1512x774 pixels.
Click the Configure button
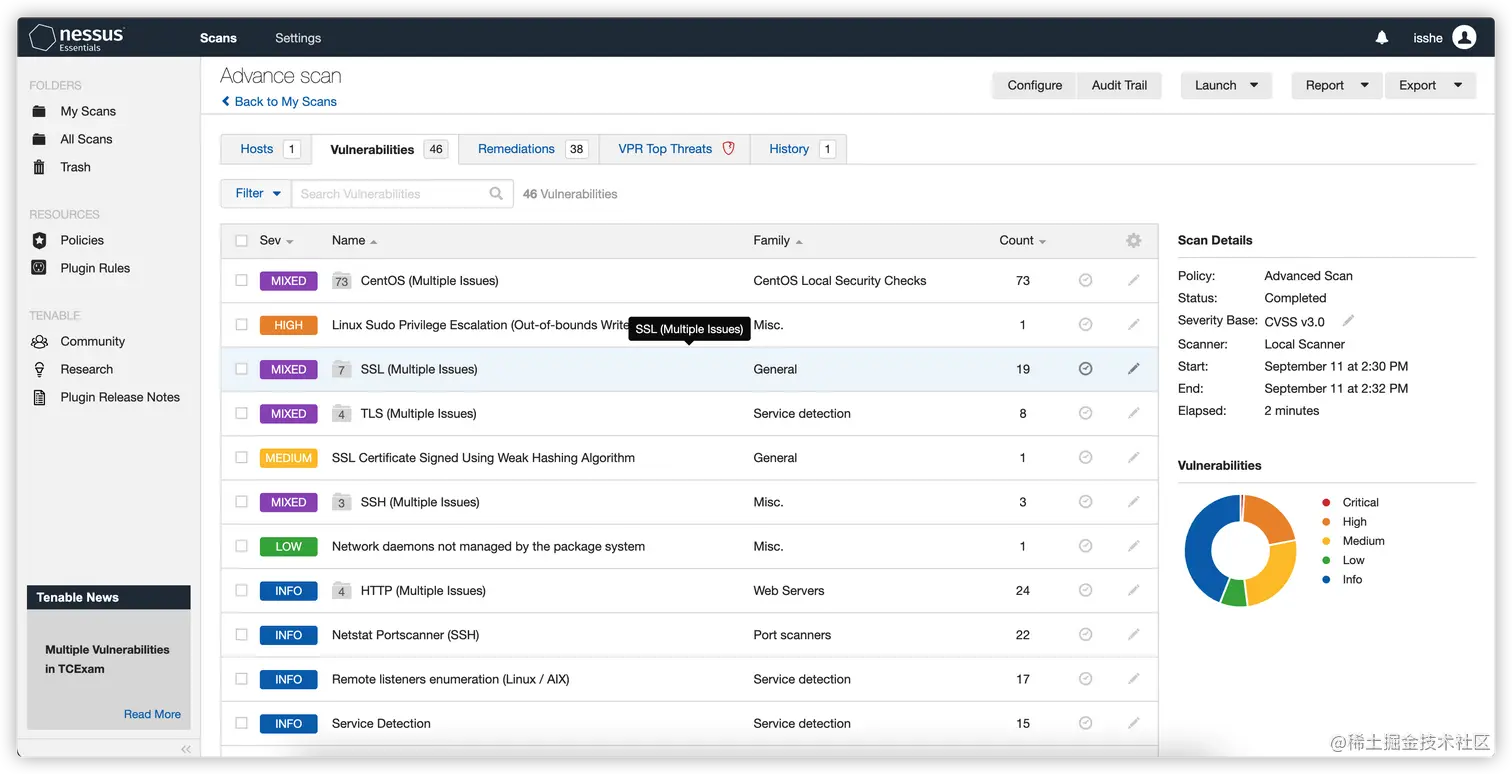coord(1035,85)
